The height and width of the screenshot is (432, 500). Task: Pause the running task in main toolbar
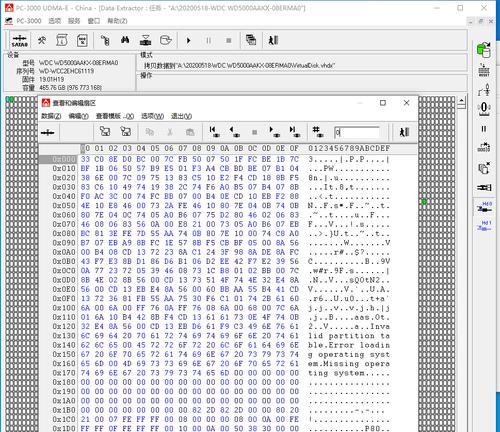pyautogui.click(x=209, y=41)
